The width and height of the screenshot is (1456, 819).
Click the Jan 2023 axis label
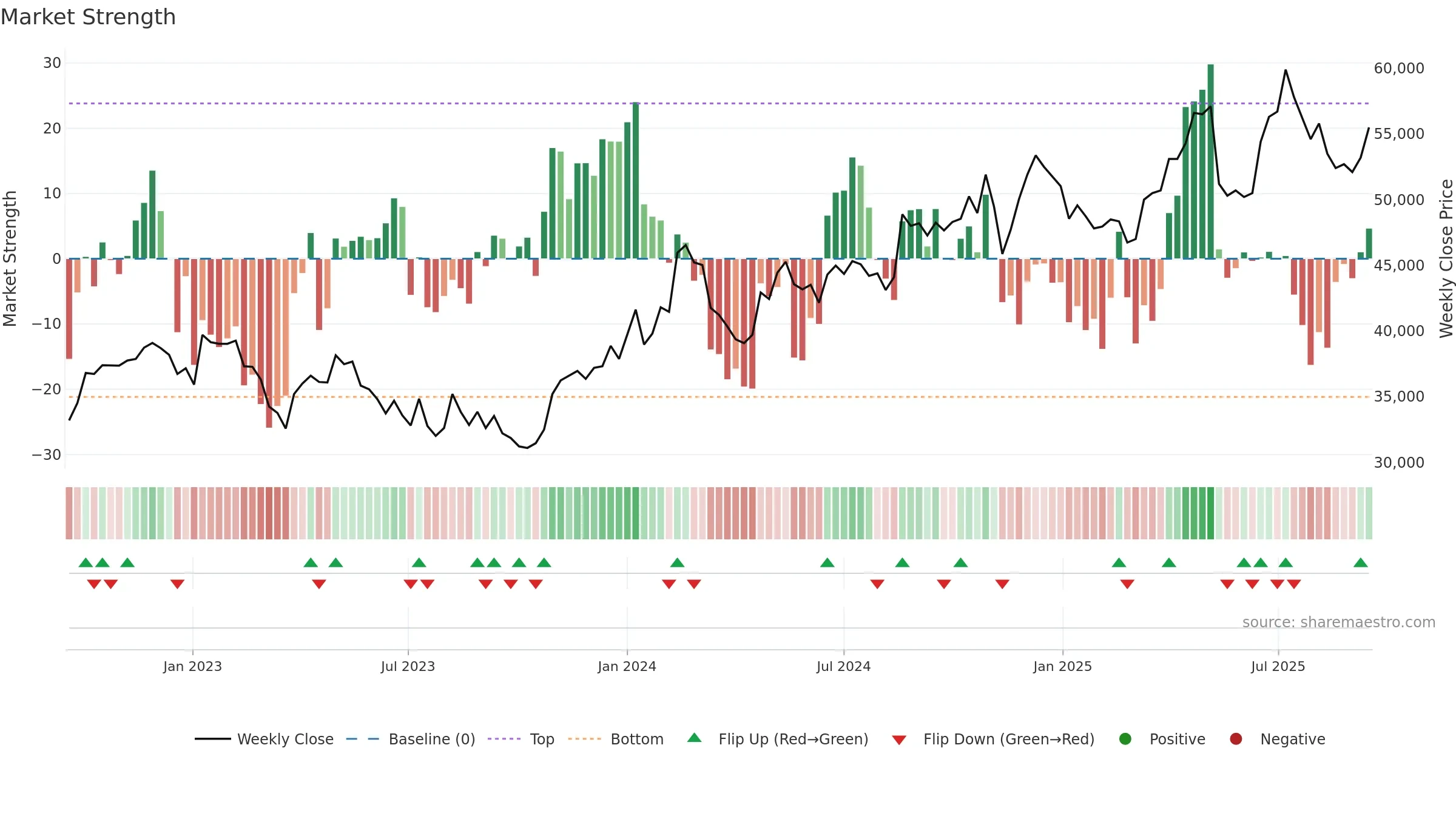pos(192,667)
